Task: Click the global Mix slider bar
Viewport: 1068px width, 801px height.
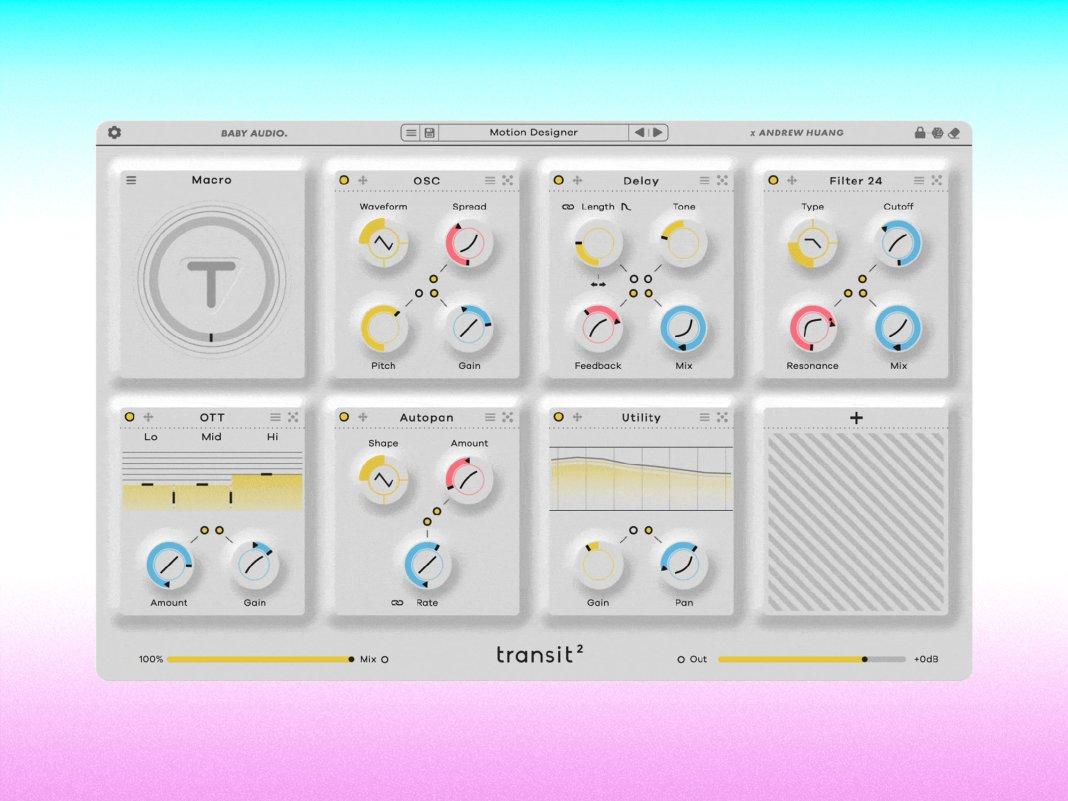Action: tap(260, 659)
